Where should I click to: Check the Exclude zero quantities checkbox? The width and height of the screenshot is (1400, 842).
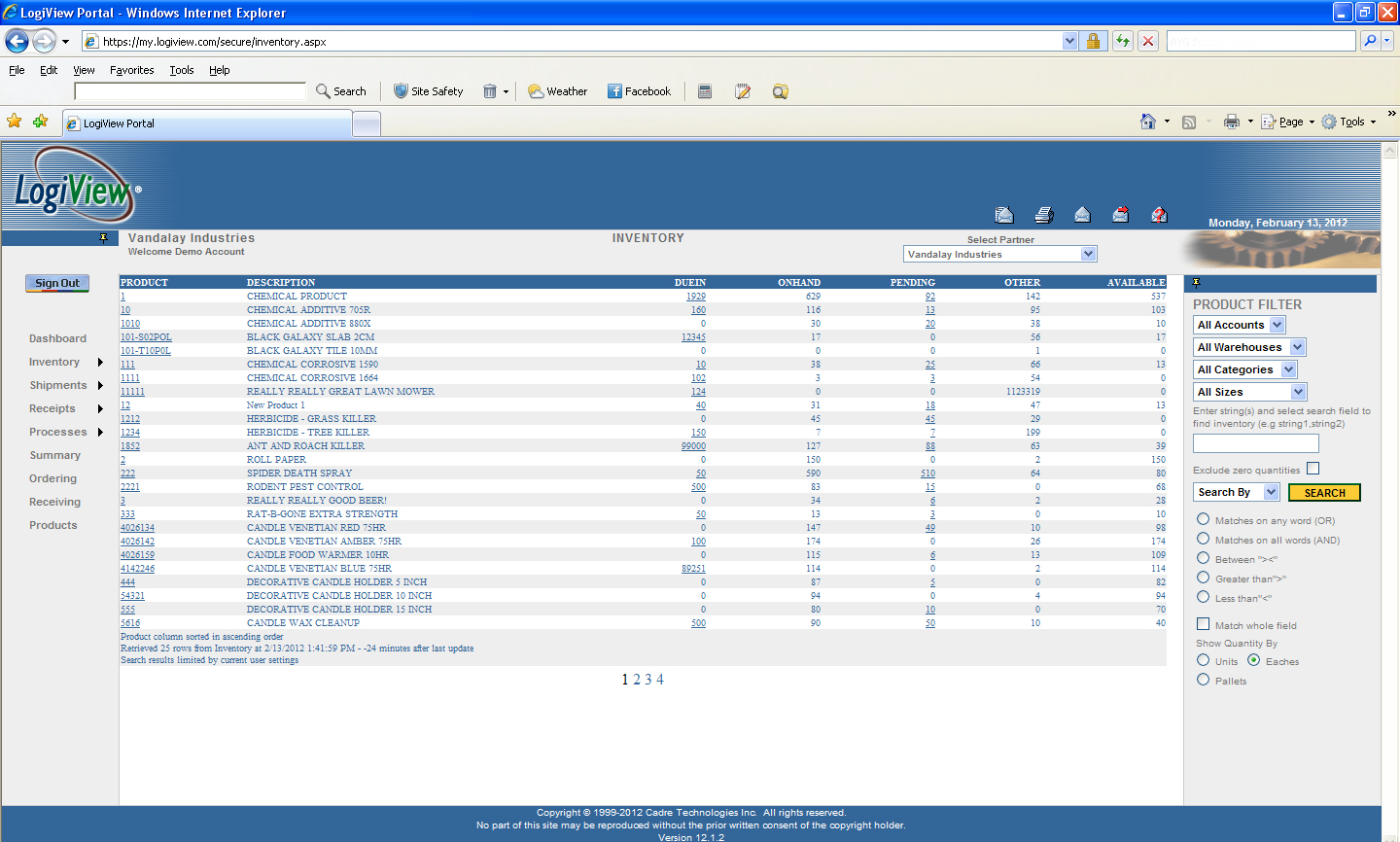(1312, 469)
